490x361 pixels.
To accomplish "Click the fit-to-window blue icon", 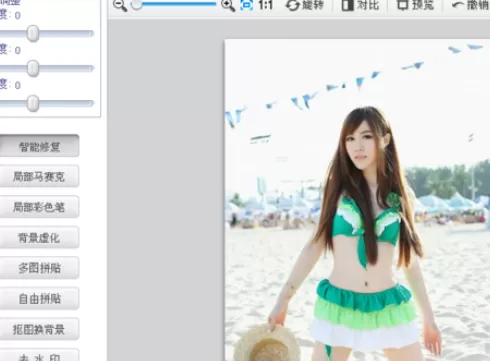I will [247, 5].
